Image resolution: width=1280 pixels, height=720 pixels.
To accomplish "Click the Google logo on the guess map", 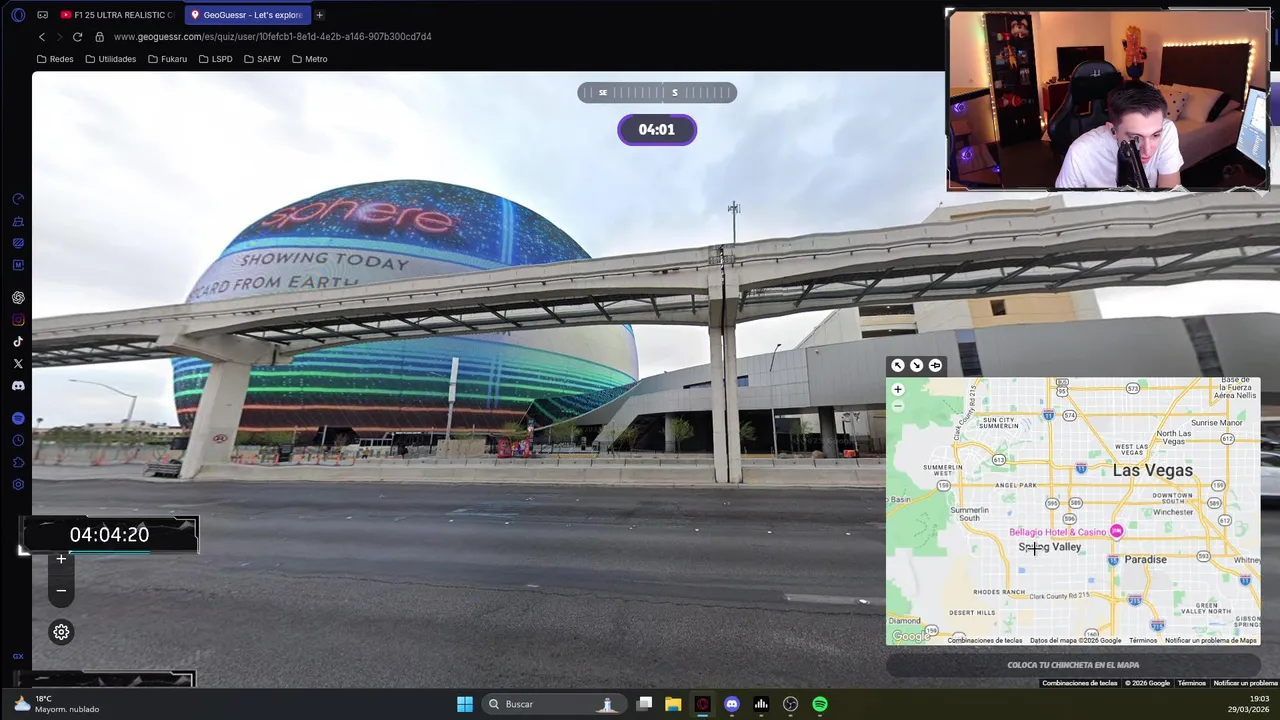I will coord(910,637).
